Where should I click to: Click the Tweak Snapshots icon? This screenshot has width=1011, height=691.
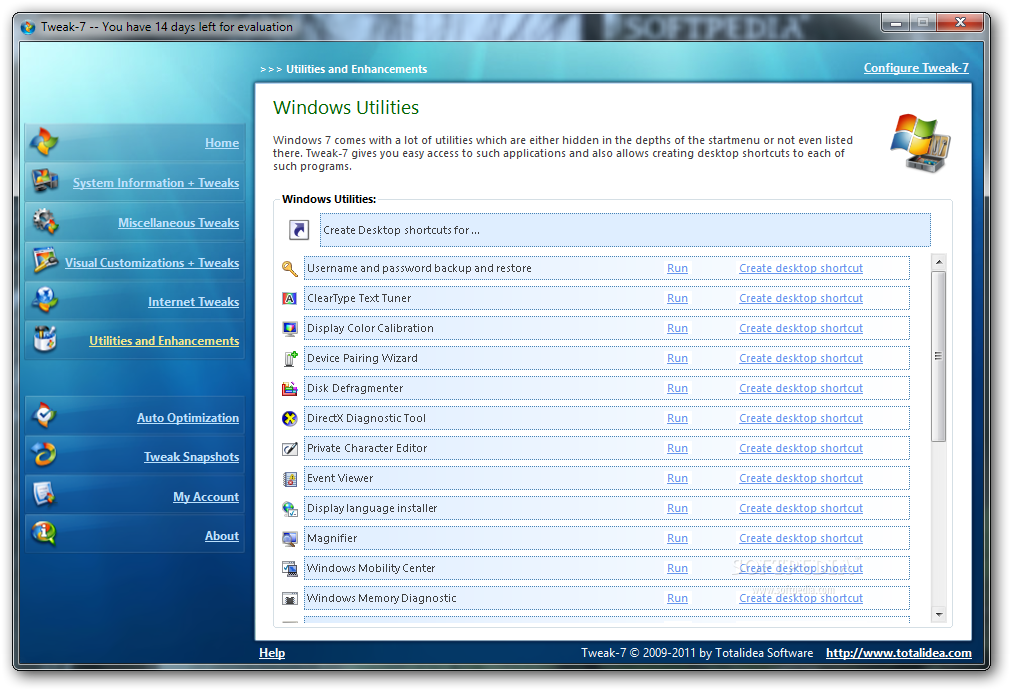pos(44,454)
